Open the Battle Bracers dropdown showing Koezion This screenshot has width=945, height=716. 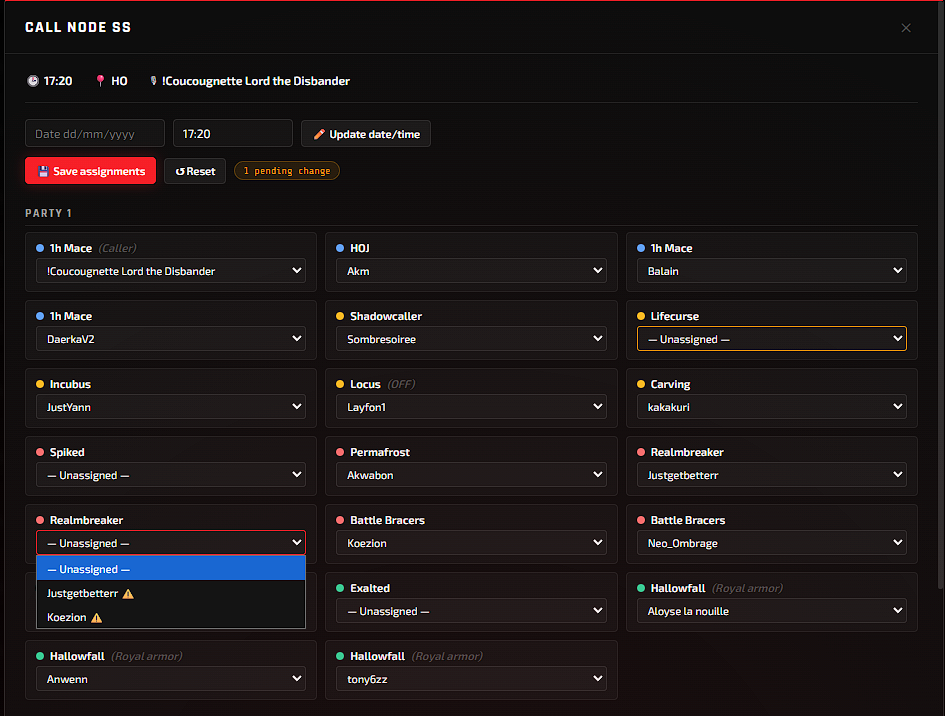[x=471, y=543]
